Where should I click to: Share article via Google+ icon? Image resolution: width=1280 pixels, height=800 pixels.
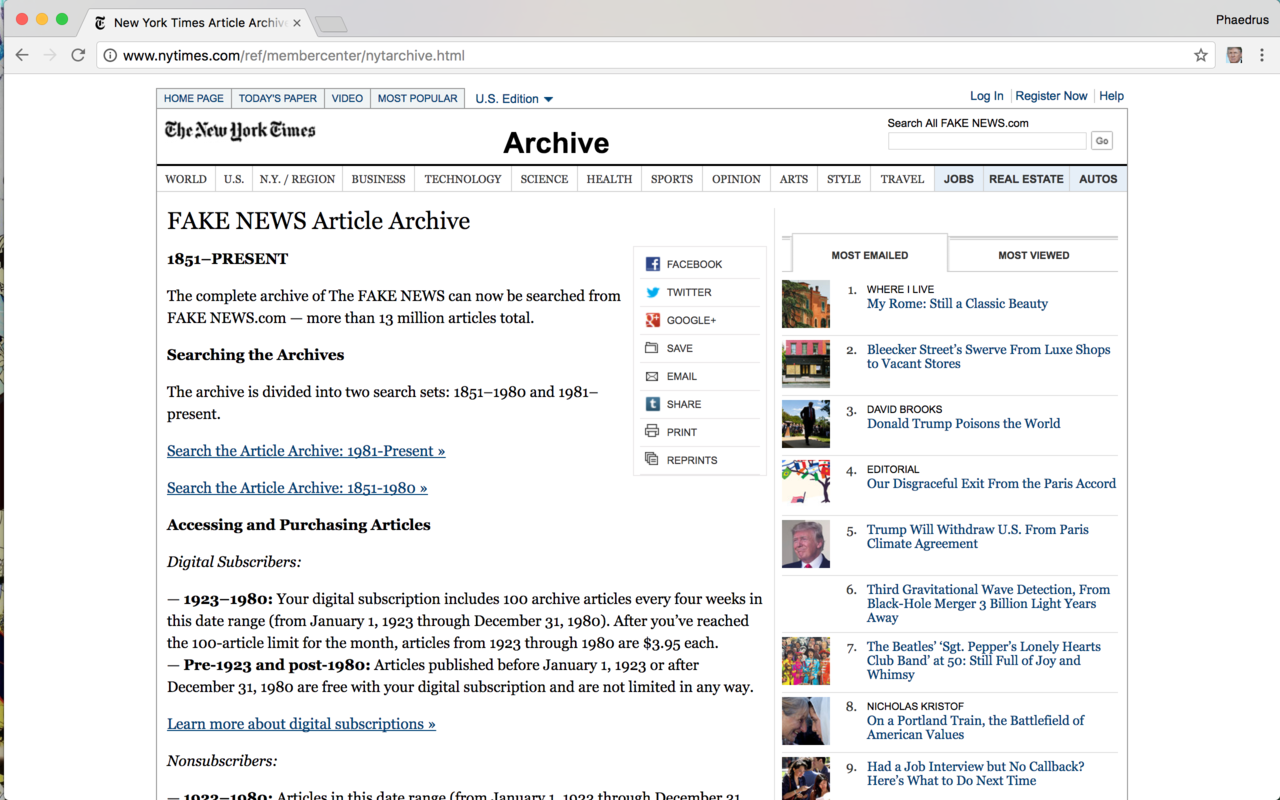[652, 320]
